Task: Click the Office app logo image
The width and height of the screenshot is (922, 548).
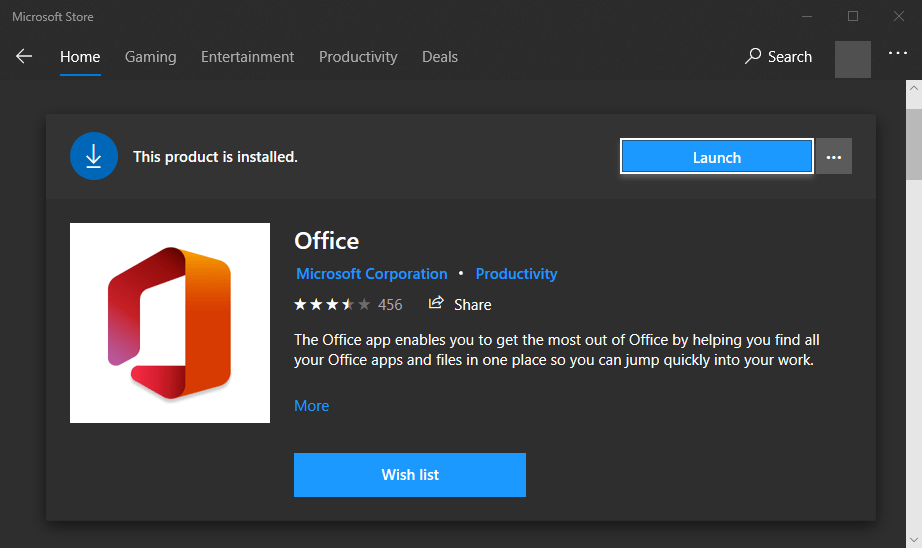Action: pyautogui.click(x=170, y=323)
